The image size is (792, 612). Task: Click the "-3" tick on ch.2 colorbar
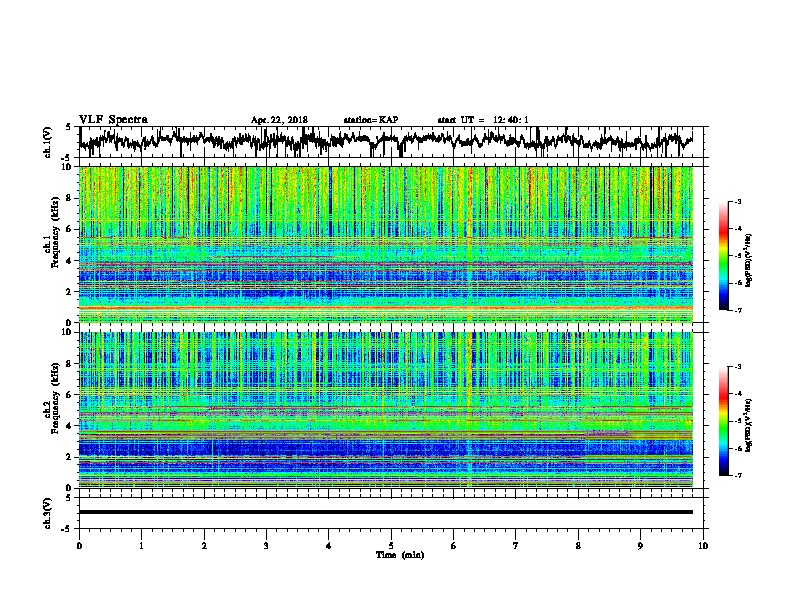pos(737,367)
